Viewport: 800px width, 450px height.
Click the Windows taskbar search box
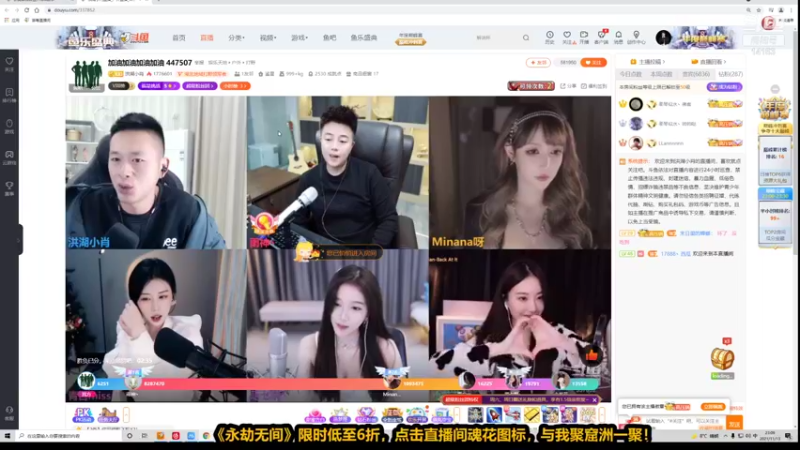[x=68, y=436]
